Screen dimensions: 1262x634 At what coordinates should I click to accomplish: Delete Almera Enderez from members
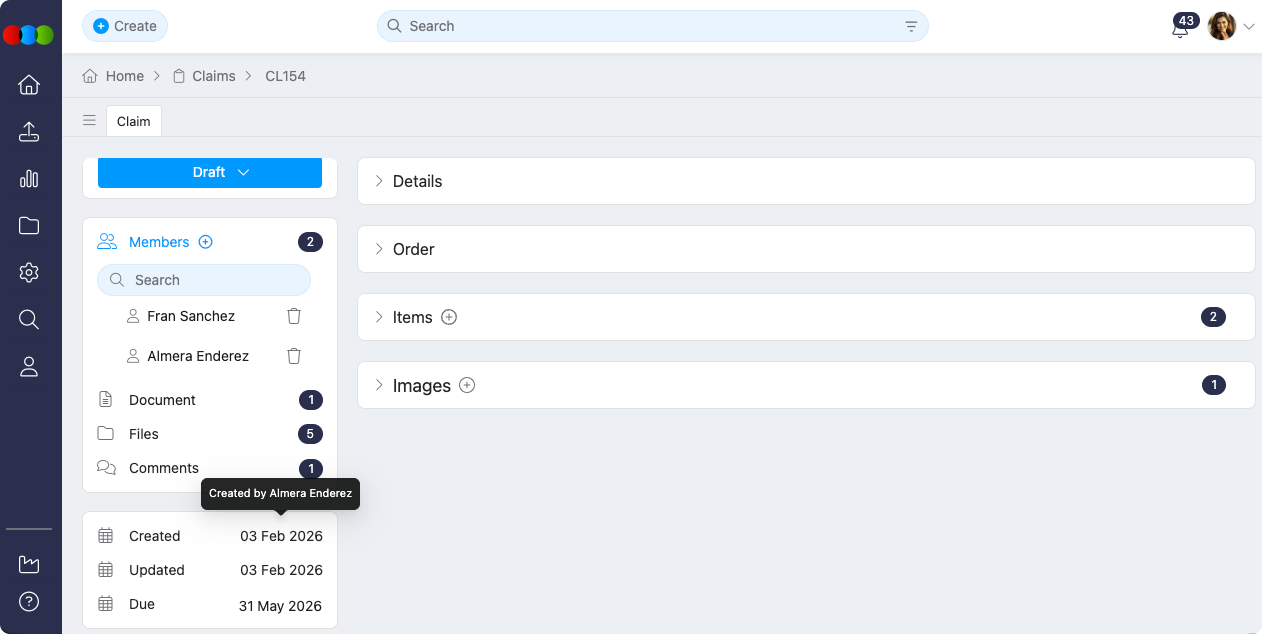tap(294, 356)
